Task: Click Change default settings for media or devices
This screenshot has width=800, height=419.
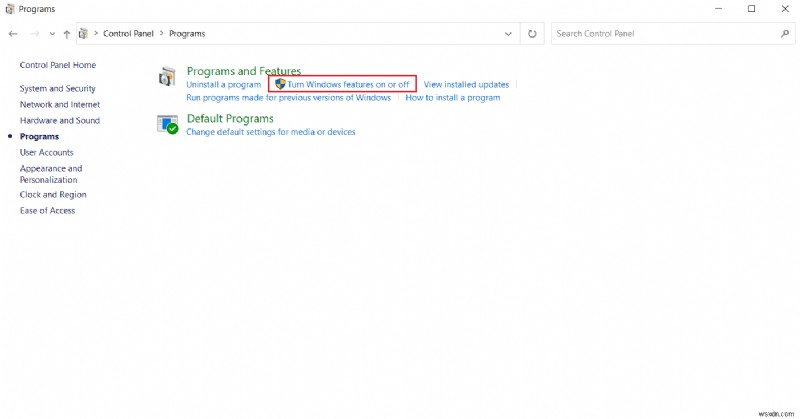Action: [271, 132]
